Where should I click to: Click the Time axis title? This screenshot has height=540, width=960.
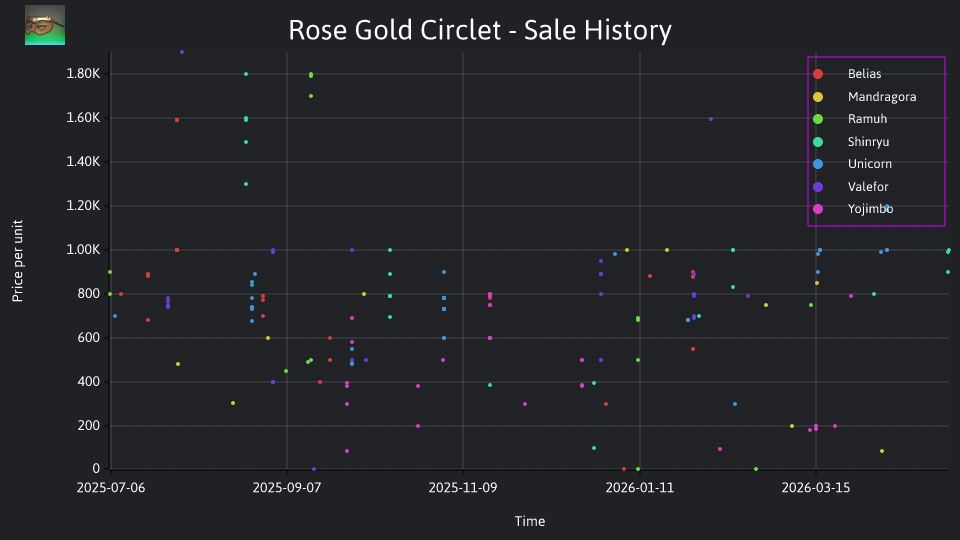coord(530,522)
